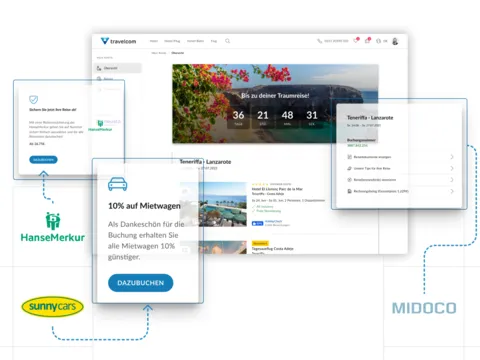
Task: Click the car icon above 10% auf Mietwagen
Action: pos(118,184)
